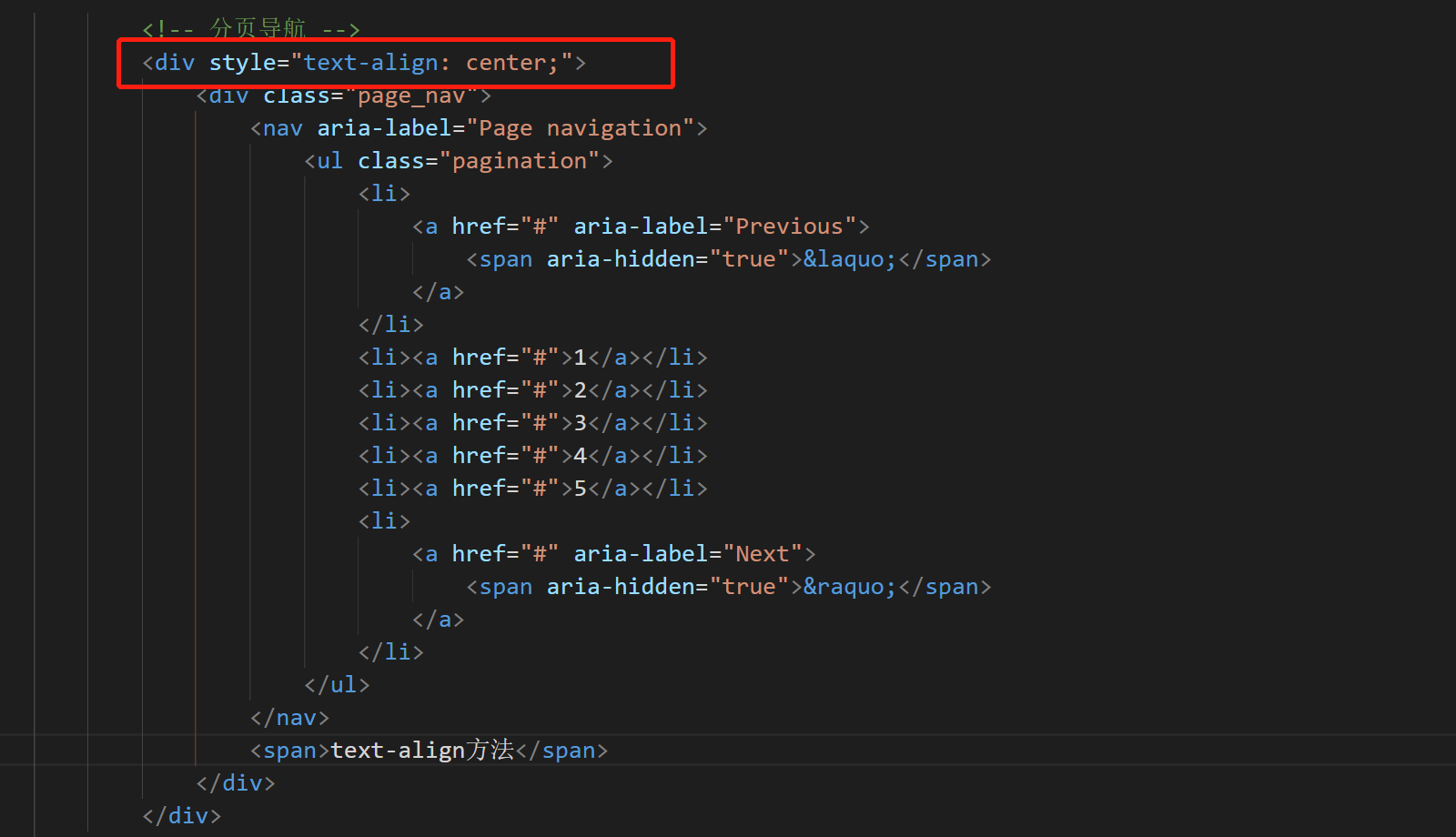
Task: Click the list item line with page 2
Action: tap(532, 390)
